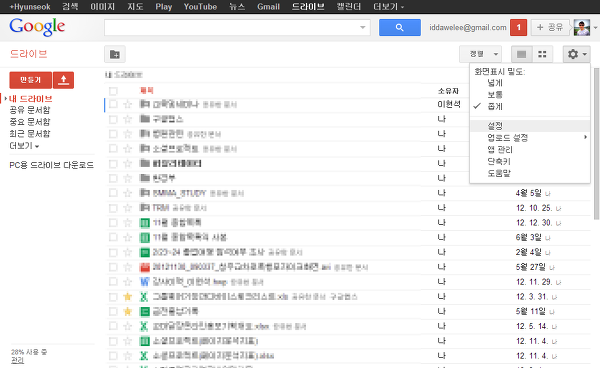
Task: Check the .hwp file checkbox
Action: click(x=113, y=282)
